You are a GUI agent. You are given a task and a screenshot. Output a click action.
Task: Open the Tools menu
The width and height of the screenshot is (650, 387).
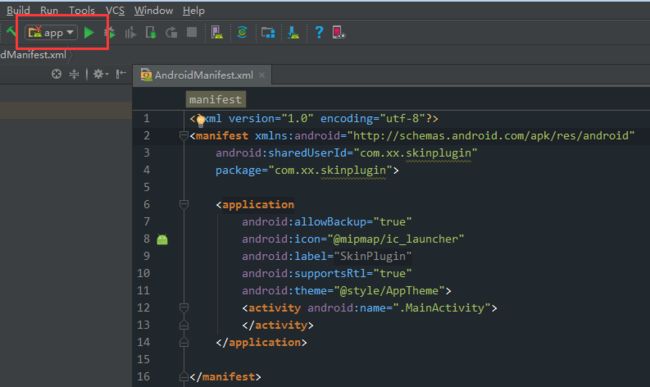(82, 10)
